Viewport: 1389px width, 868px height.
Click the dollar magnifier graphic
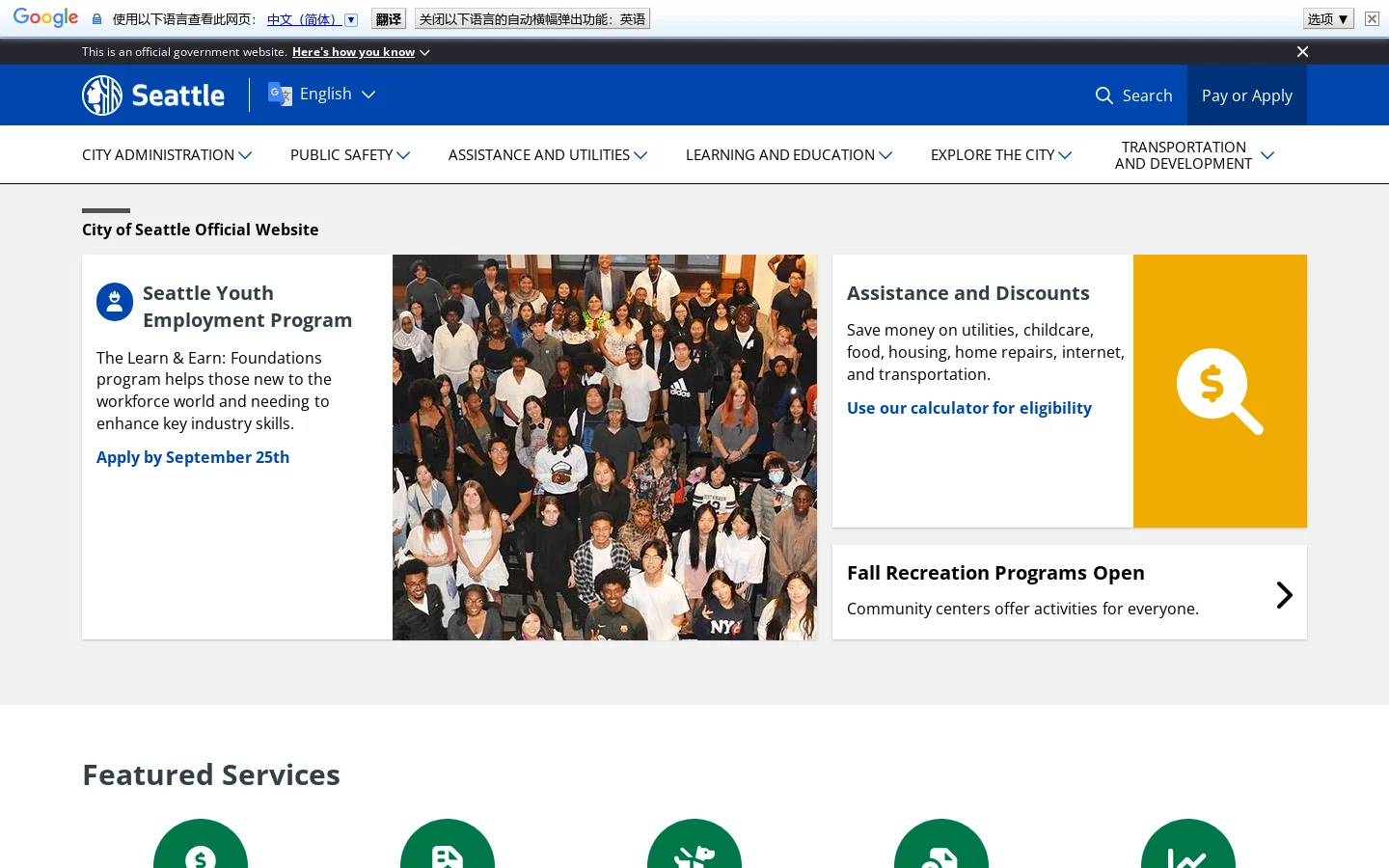click(1220, 391)
